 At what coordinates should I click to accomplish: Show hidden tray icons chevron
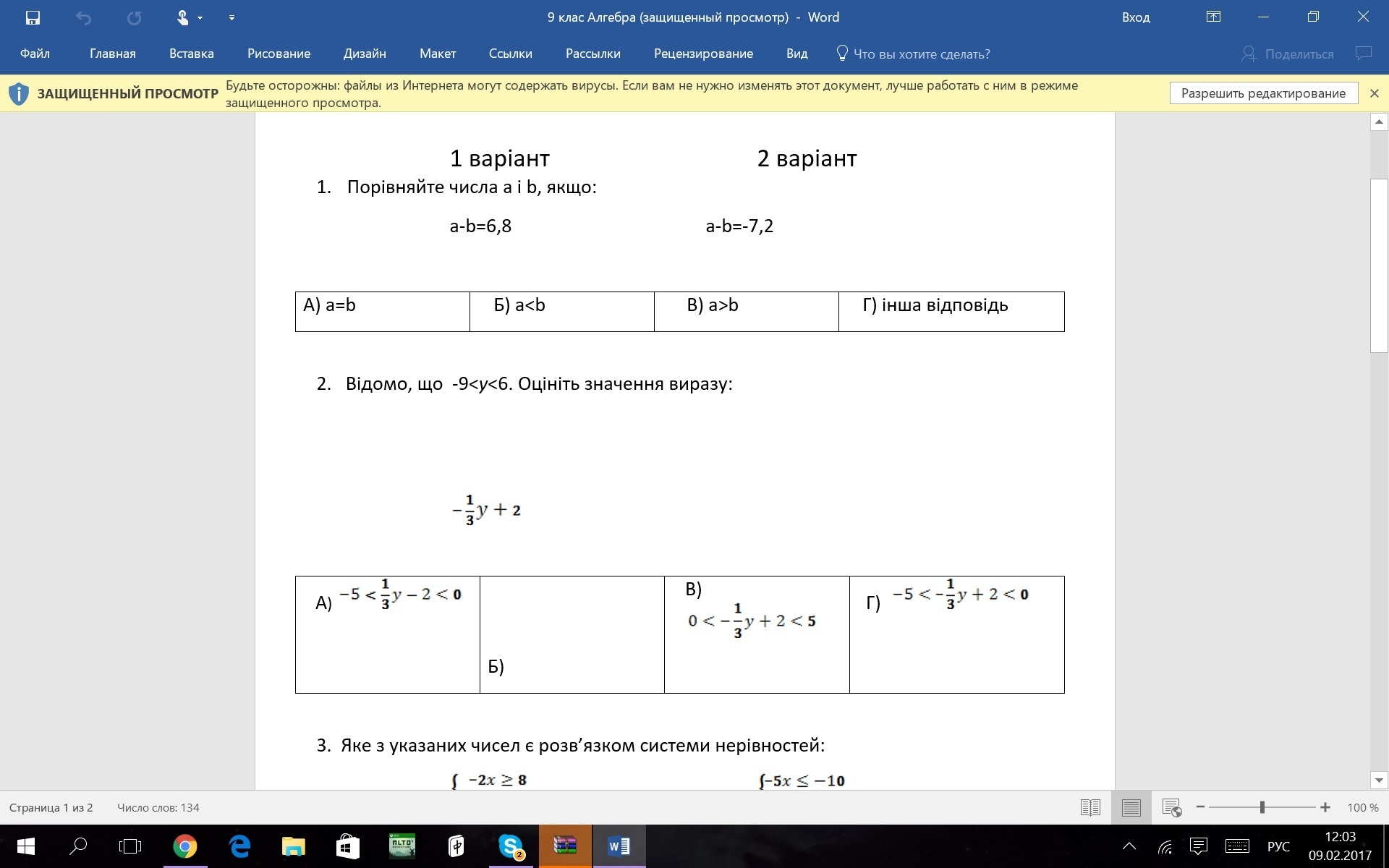coord(1129,846)
